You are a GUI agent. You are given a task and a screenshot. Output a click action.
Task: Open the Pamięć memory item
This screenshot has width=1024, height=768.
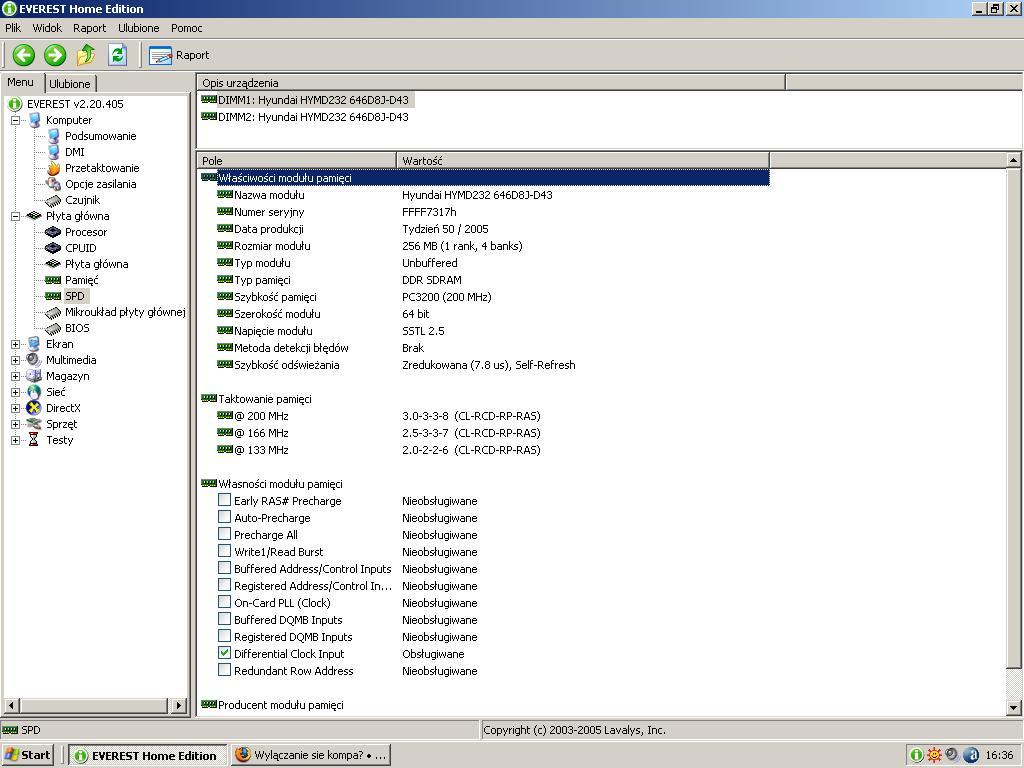click(82, 280)
